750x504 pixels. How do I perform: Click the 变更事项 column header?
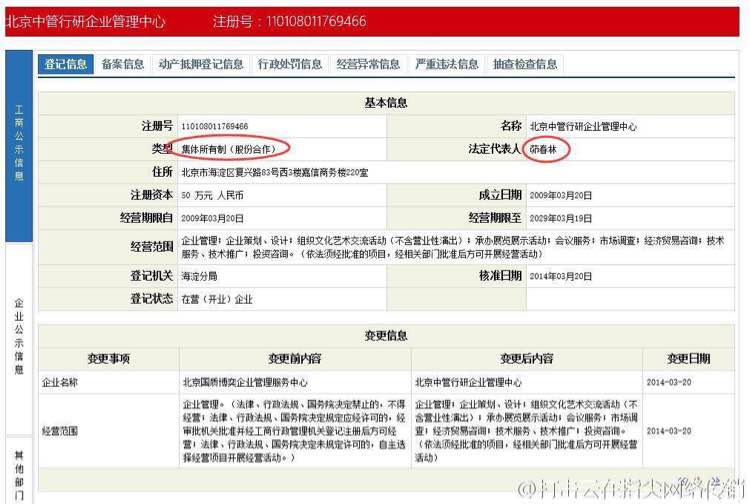109,359
